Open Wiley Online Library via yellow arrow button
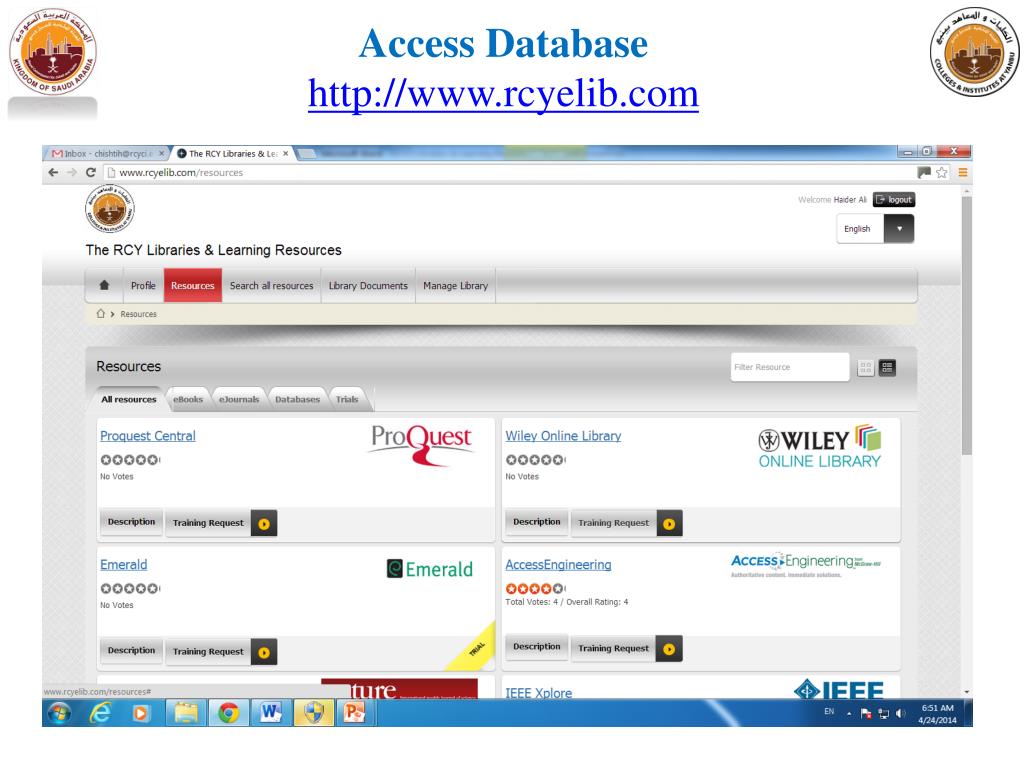This screenshot has width=1024, height=768. (669, 523)
